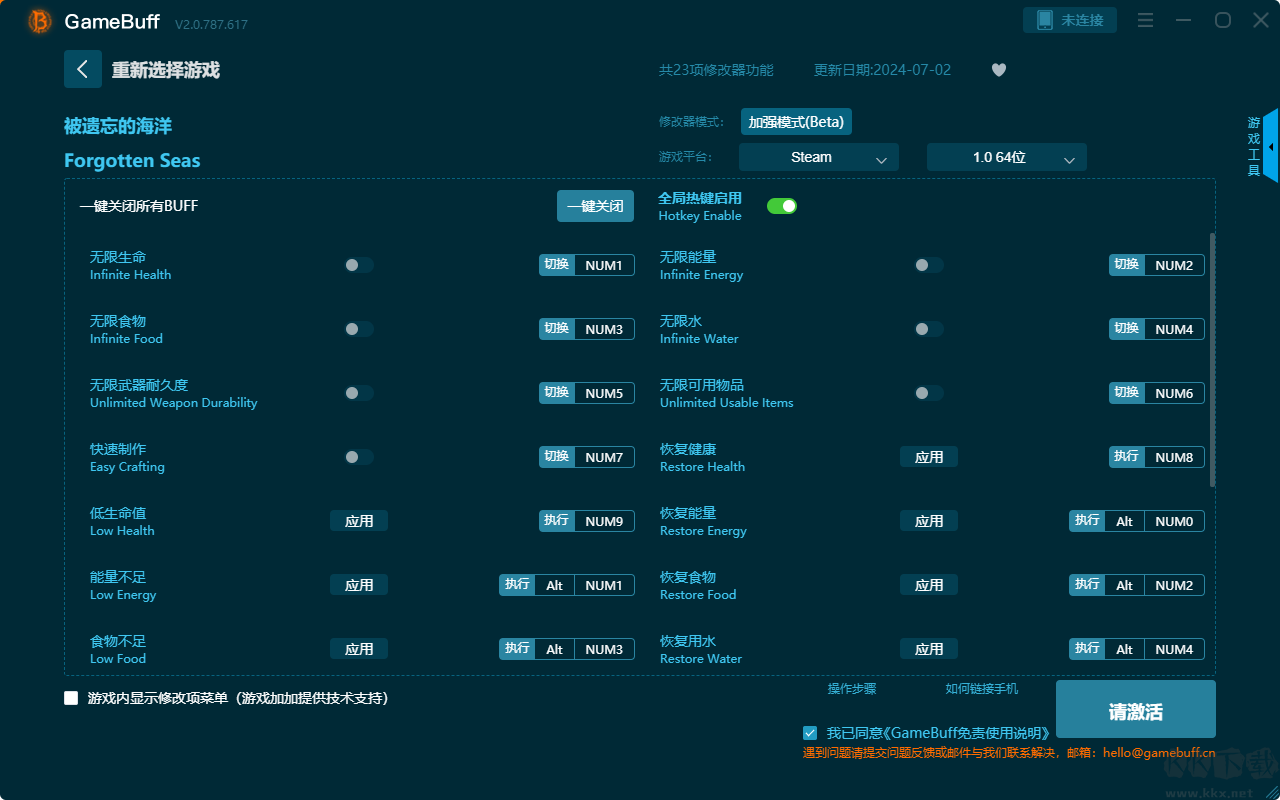The image size is (1280, 800).
Task: Click 一键关闭 to disable all buffs
Action: [x=595, y=206]
